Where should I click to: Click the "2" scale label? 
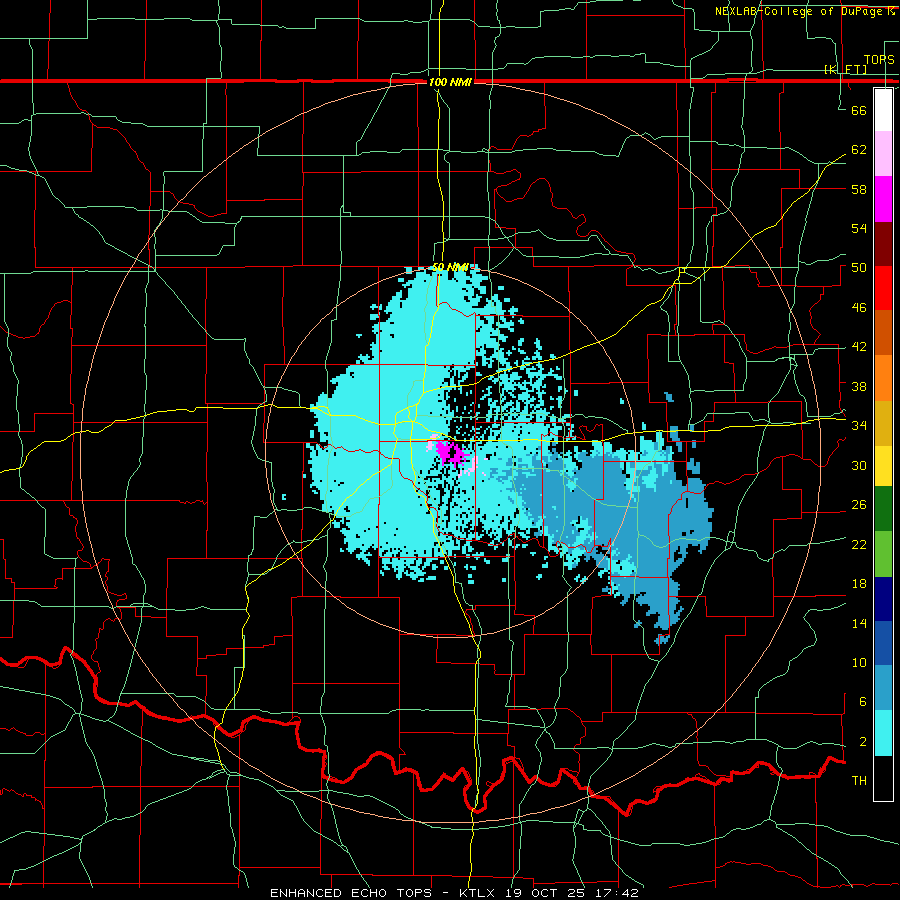[x=863, y=742]
